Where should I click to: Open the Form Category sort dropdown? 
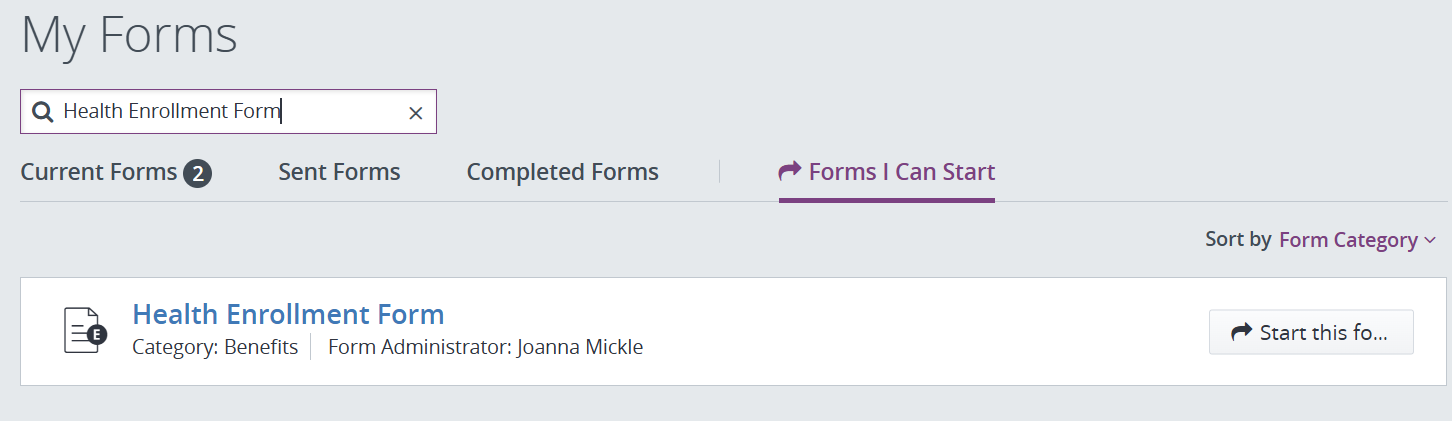pos(1357,240)
